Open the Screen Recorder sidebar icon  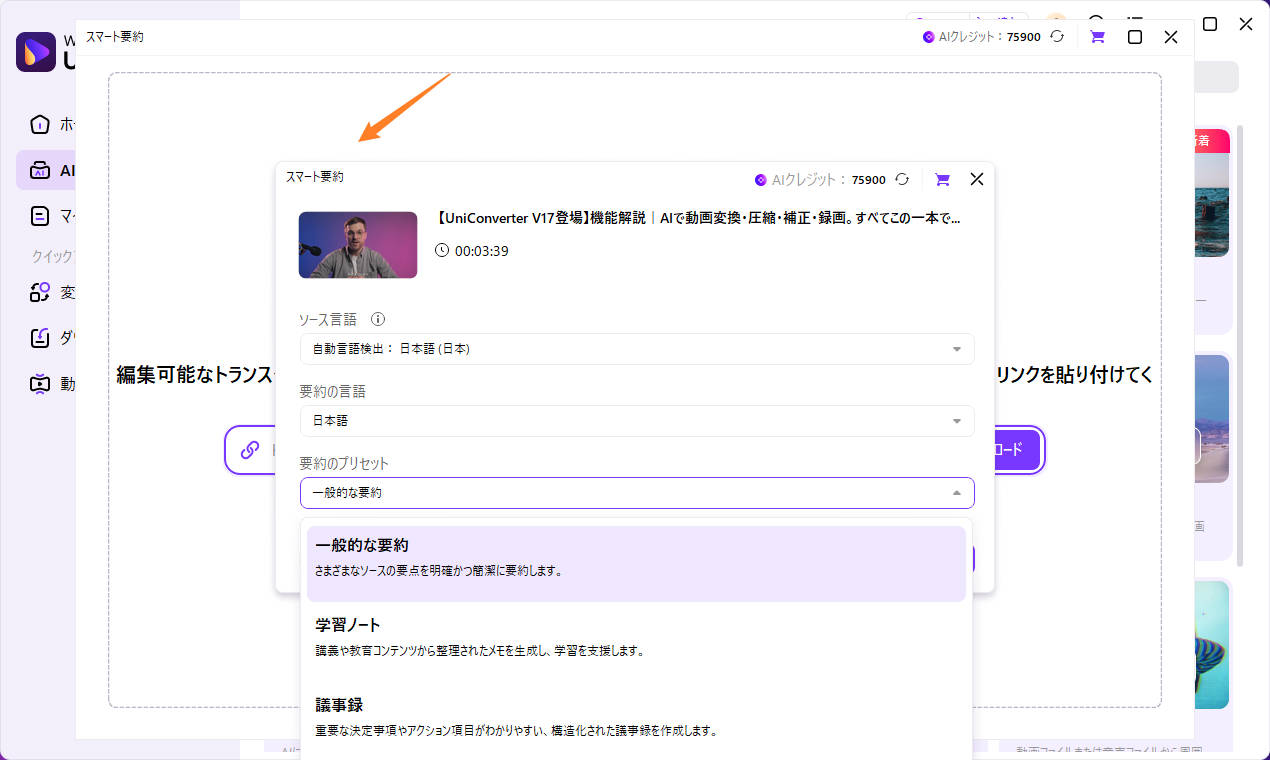[40, 383]
